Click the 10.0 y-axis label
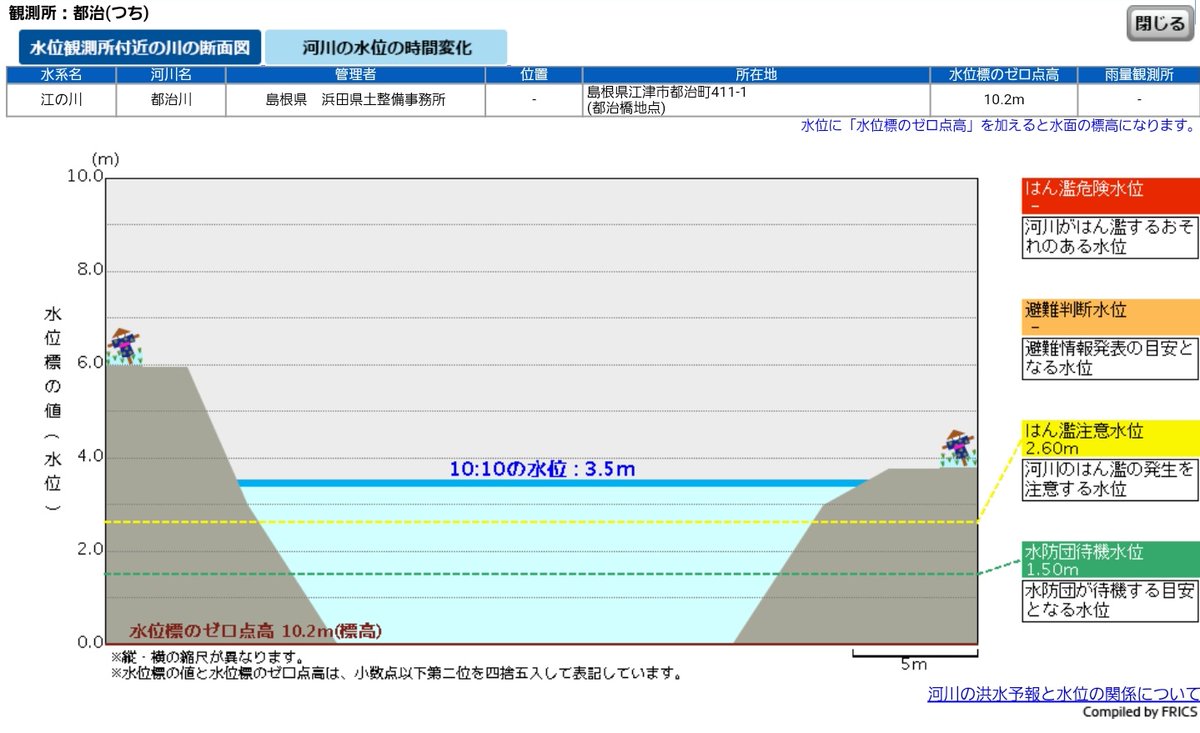 click(x=85, y=176)
